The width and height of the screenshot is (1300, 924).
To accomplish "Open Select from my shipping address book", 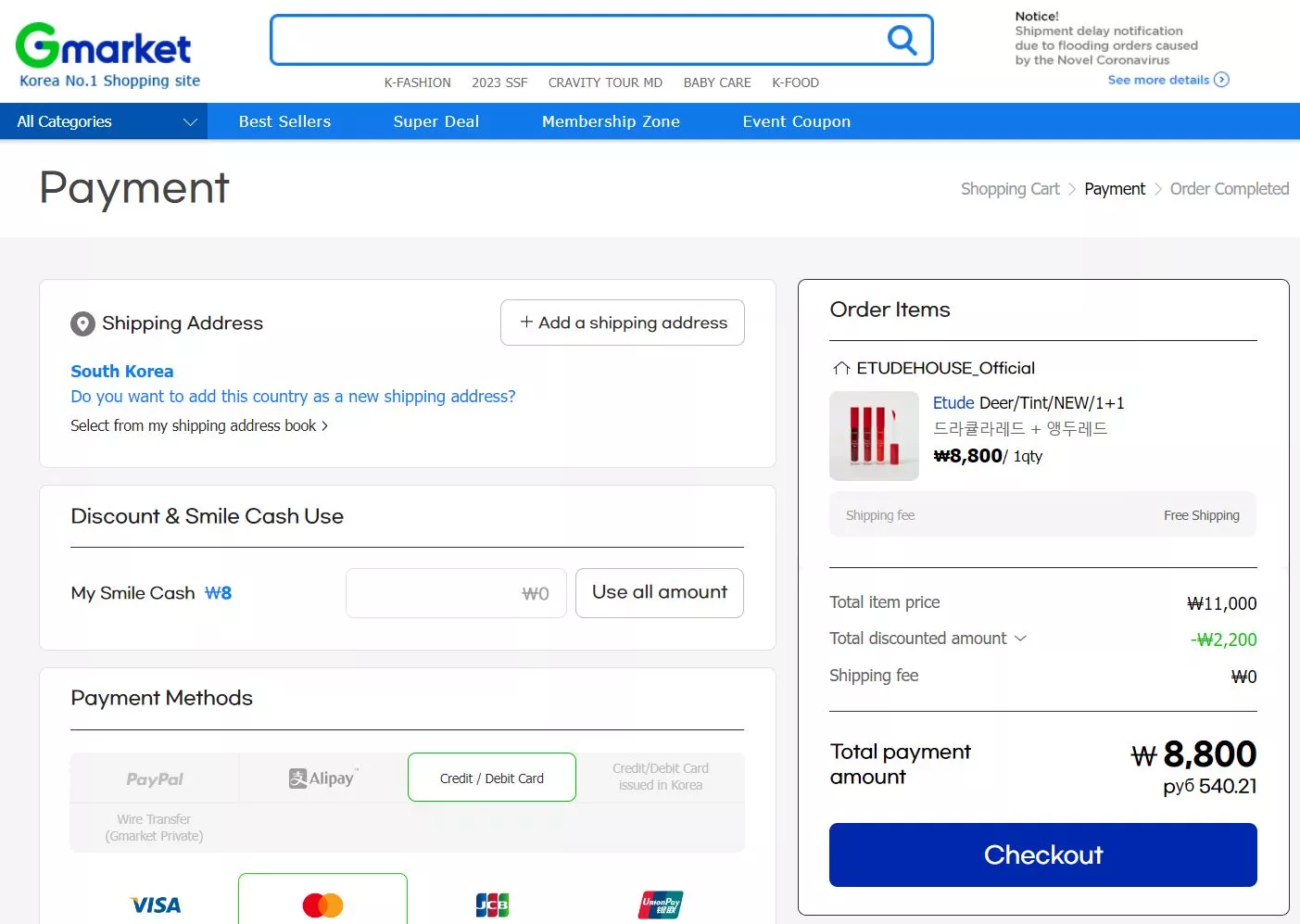I will coord(199,425).
